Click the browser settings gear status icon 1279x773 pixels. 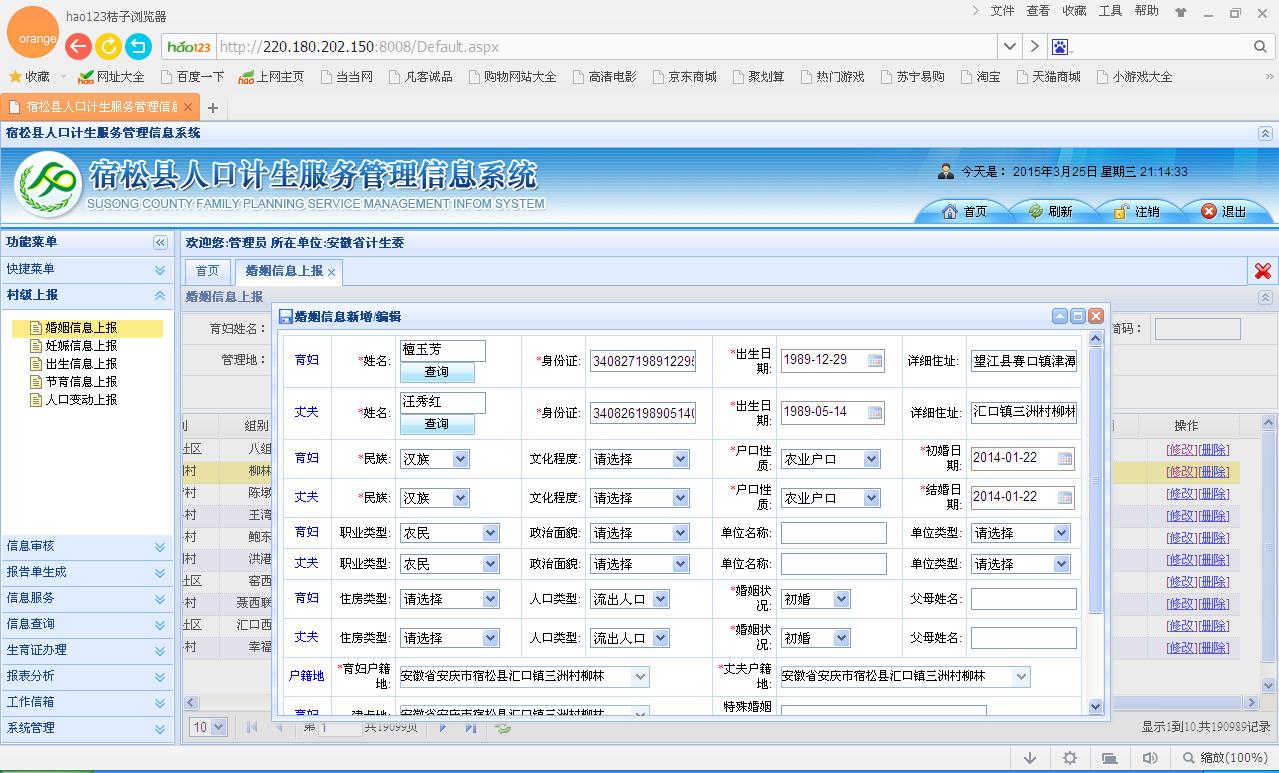pos(1070,758)
